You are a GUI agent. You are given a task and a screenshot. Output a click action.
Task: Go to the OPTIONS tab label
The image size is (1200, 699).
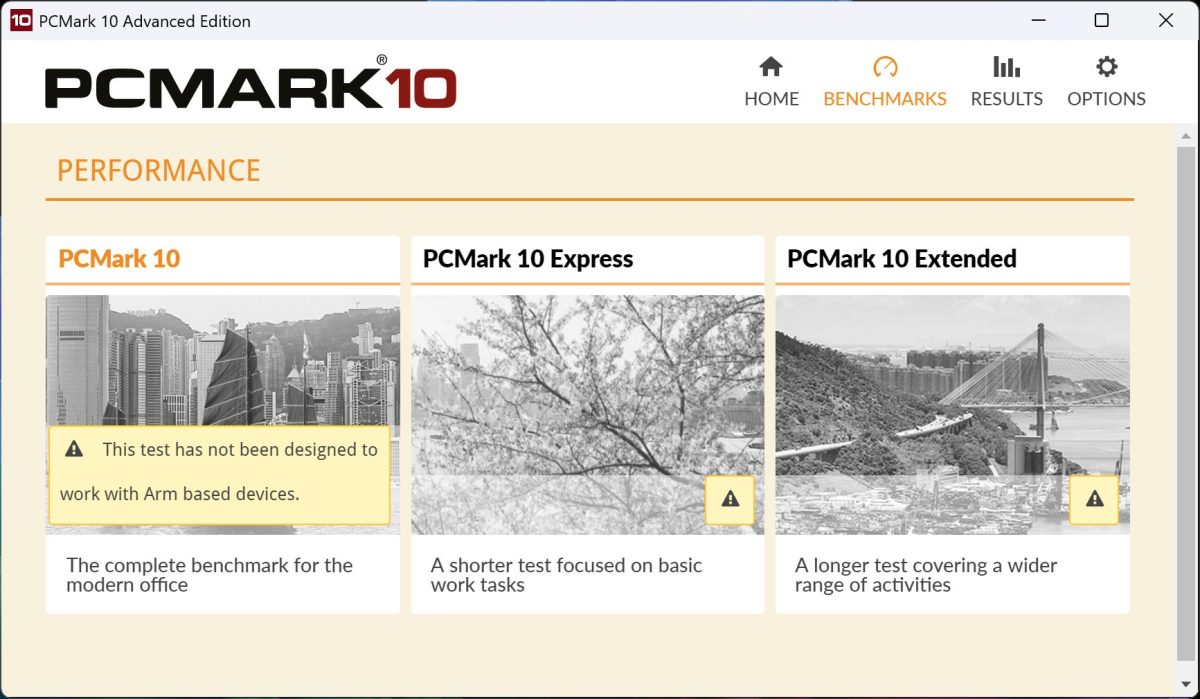1106,99
